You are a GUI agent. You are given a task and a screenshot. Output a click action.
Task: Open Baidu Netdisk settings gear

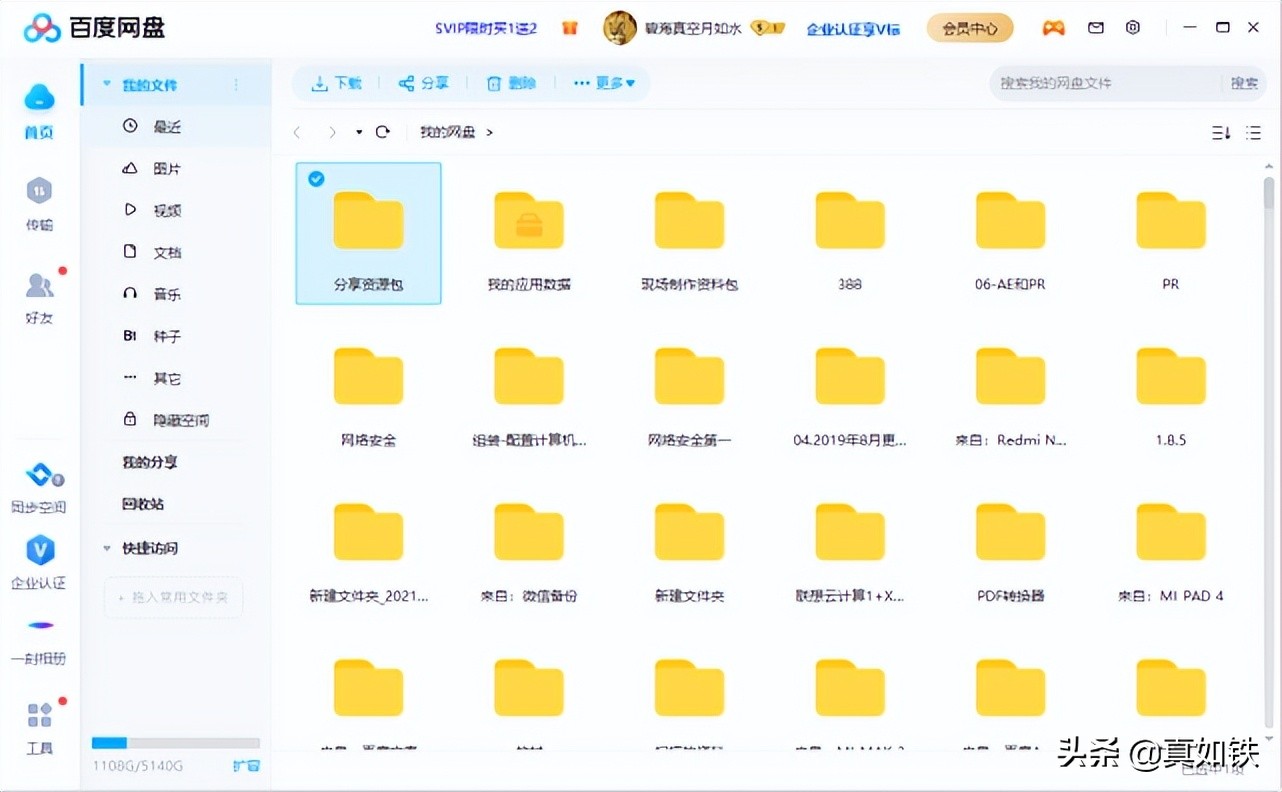click(x=1132, y=27)
